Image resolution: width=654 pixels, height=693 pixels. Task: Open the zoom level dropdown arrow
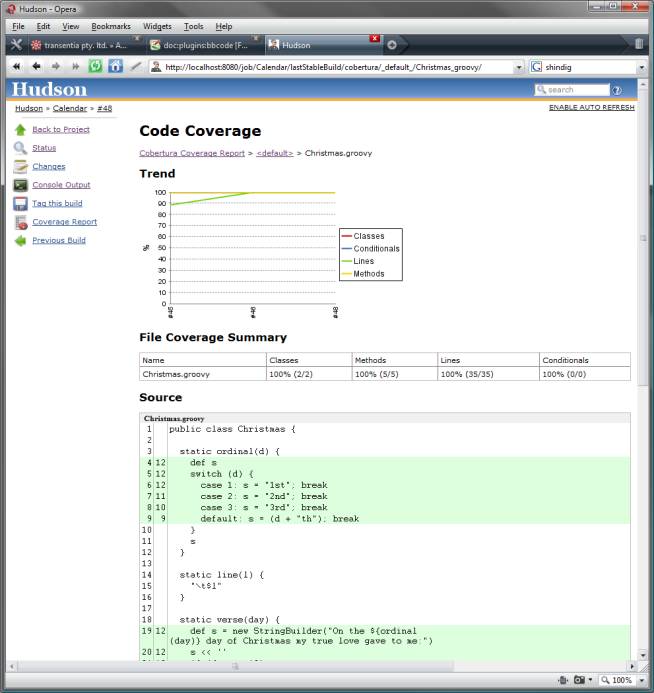click(642, 680)
